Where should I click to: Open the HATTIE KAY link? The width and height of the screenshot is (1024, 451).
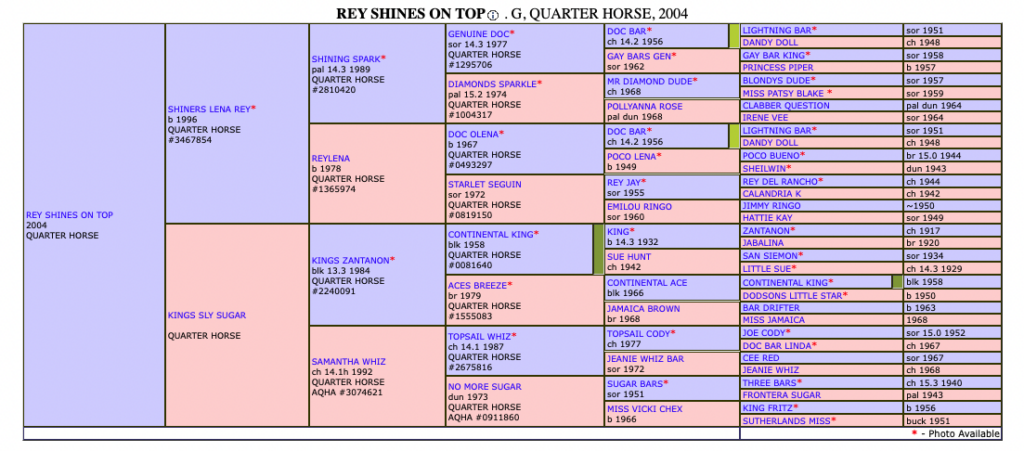(767, 218)
